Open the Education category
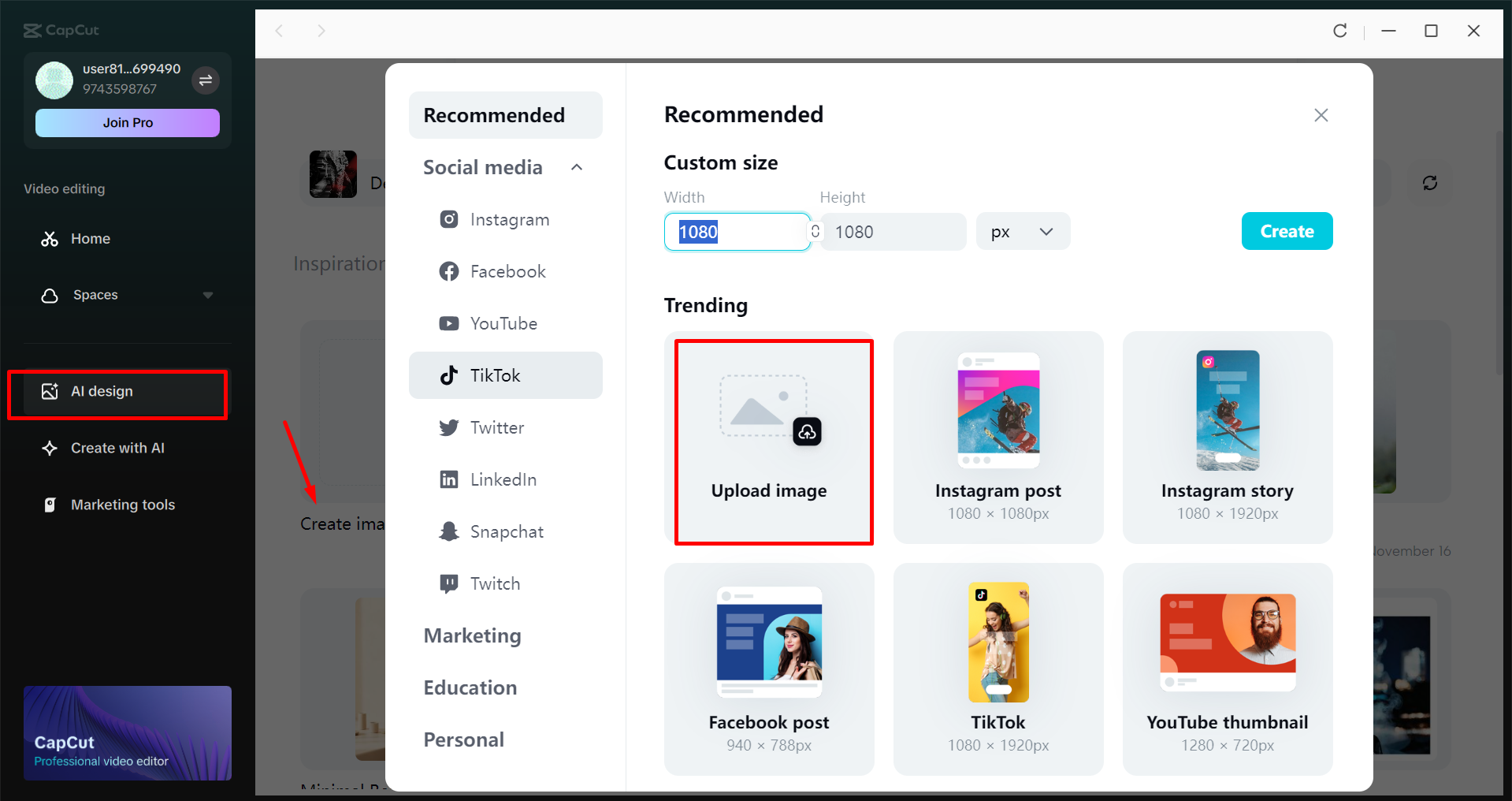Image resolution: width=1512 pixels, height=801 pixels. tap(470, 687)
